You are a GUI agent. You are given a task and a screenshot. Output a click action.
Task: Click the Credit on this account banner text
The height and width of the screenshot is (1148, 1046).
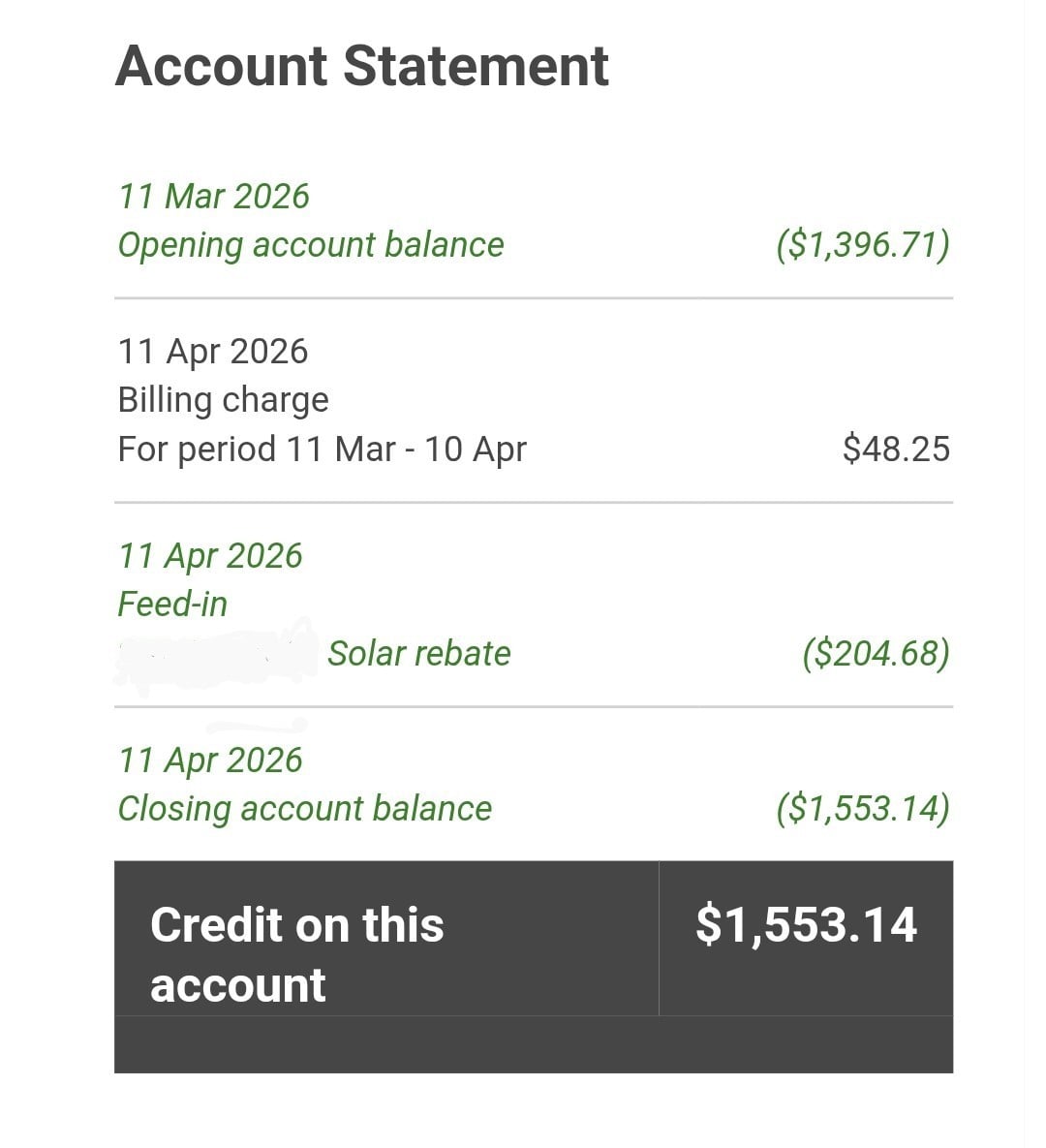[296, 954]
